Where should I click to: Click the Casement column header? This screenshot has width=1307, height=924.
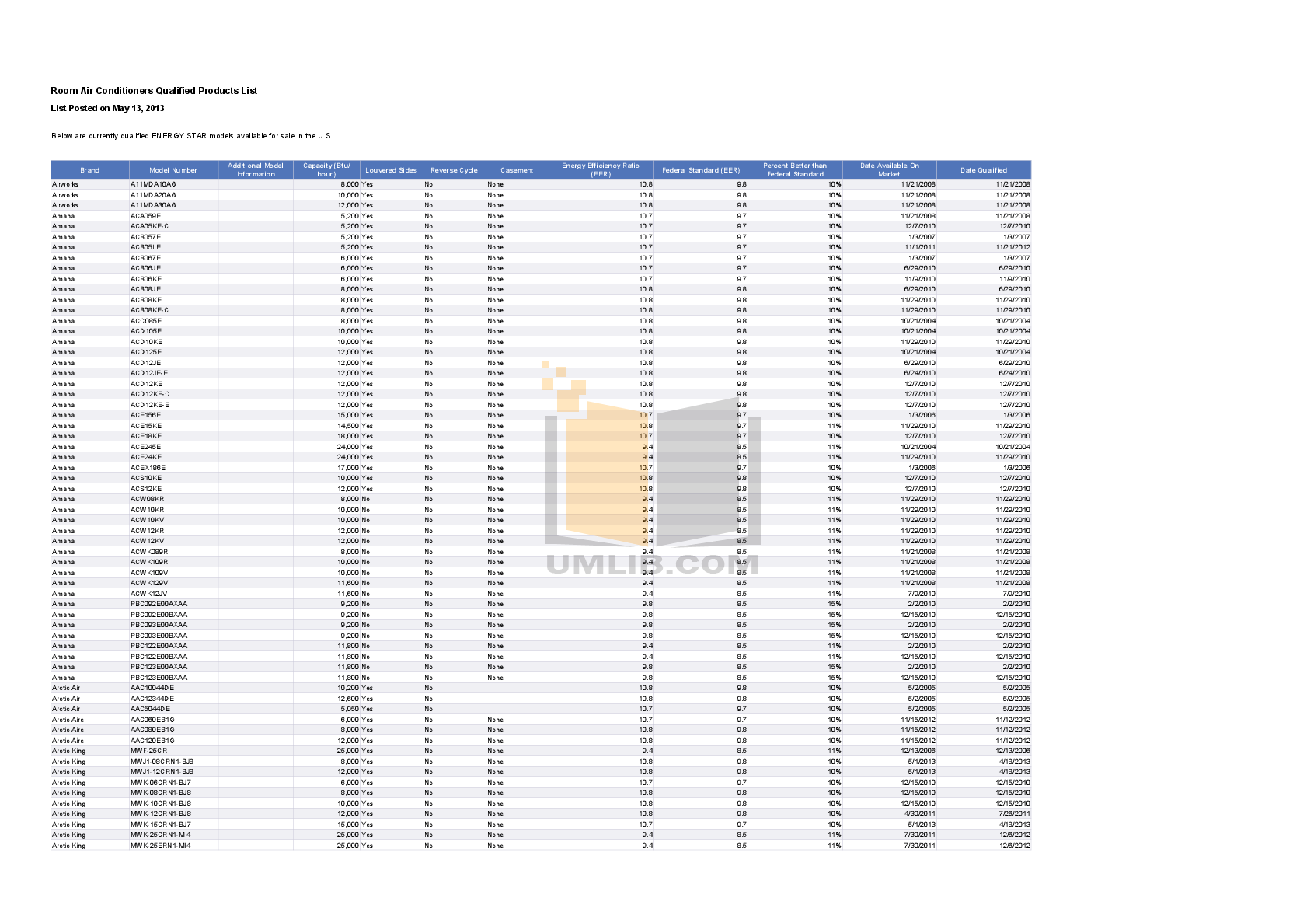[x=517, y=170]
